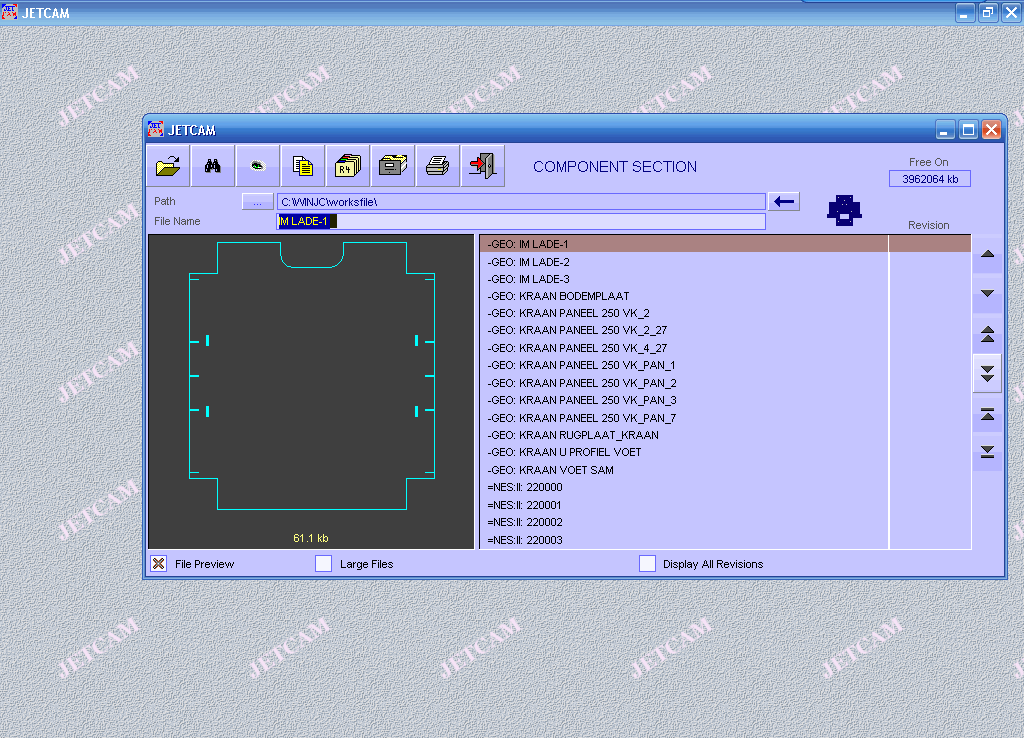The width and height of the screenshot is (1024, 738).
Task: Click the exit door toolbar icon
Action: pyautogui.click(x=483, y=166)
